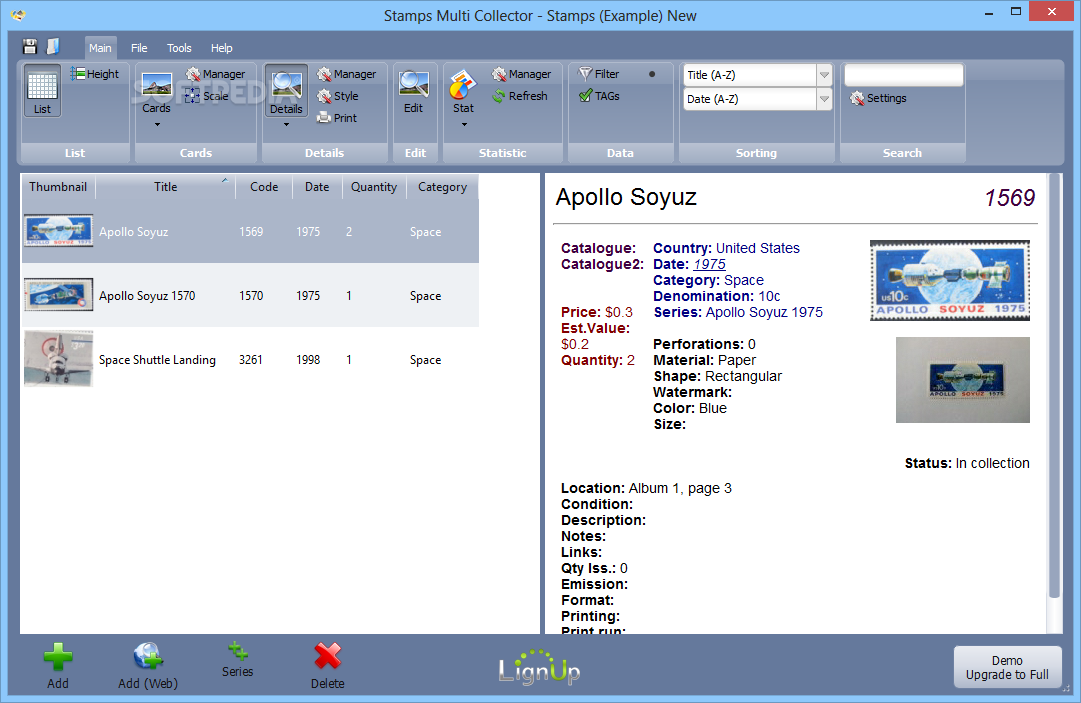Open Search Settings

pyautogui.click(x=878, y=98)
